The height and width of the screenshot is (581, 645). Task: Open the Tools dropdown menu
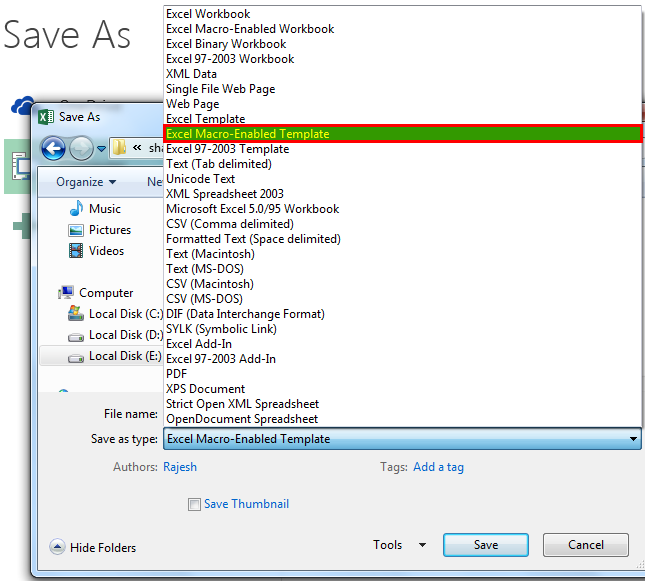[x=399, y=545]
